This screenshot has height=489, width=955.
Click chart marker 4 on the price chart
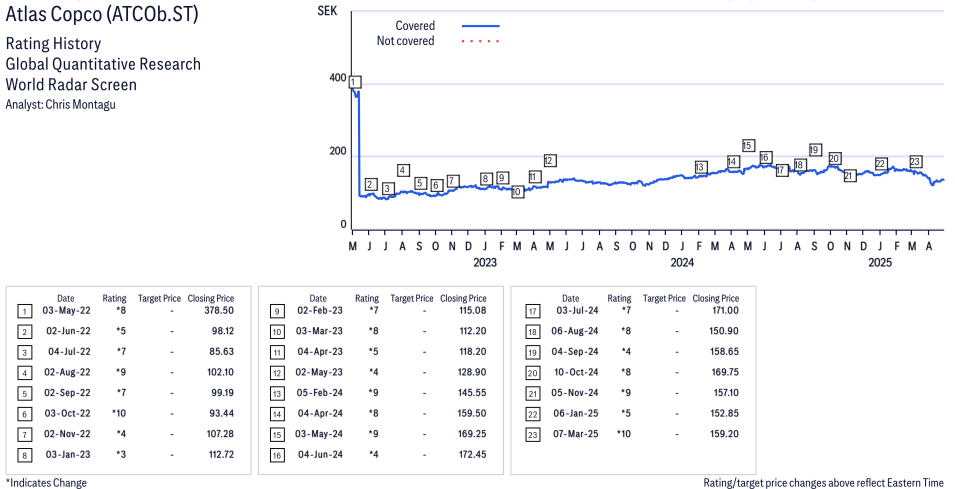click(403, 171)
